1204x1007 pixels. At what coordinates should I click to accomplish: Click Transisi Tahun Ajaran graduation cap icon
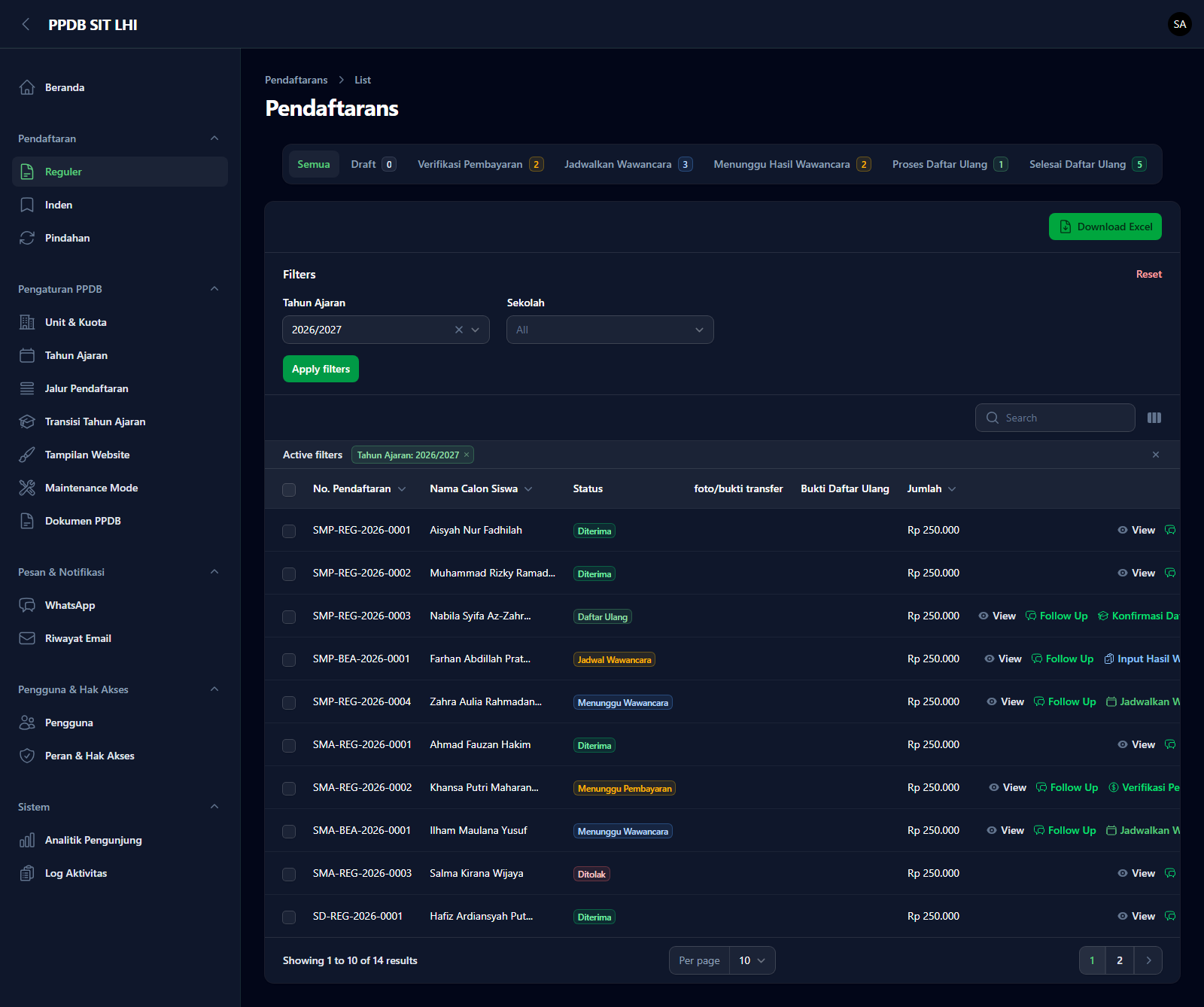(27, 421)
